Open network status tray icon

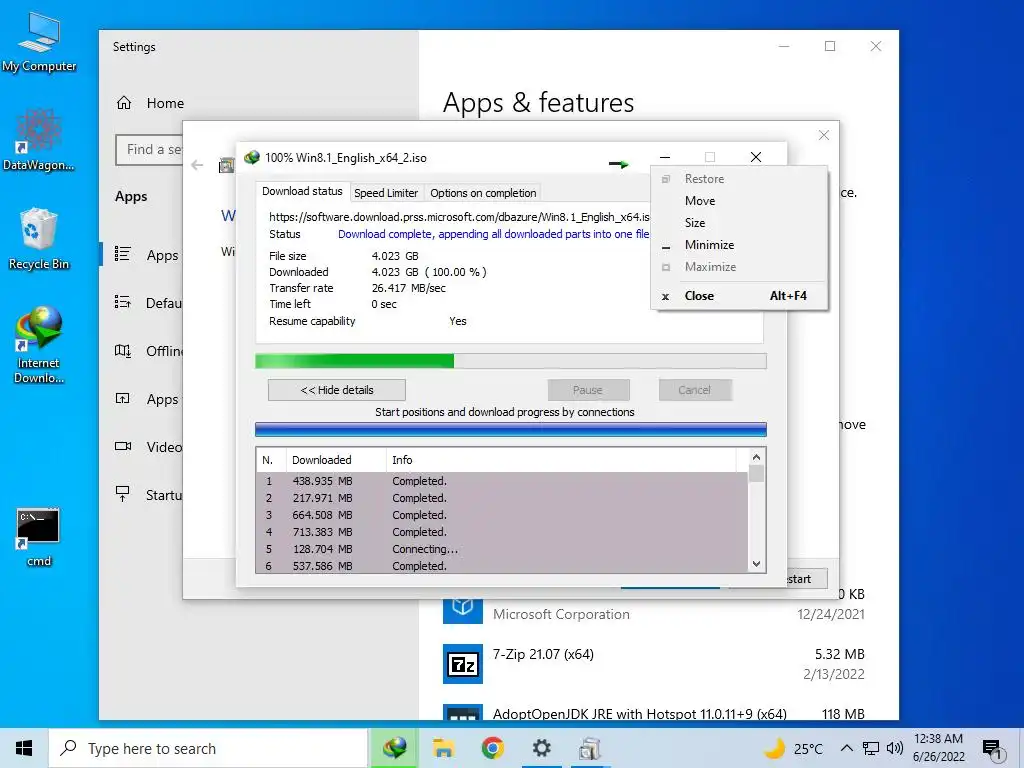coord(871,748)
